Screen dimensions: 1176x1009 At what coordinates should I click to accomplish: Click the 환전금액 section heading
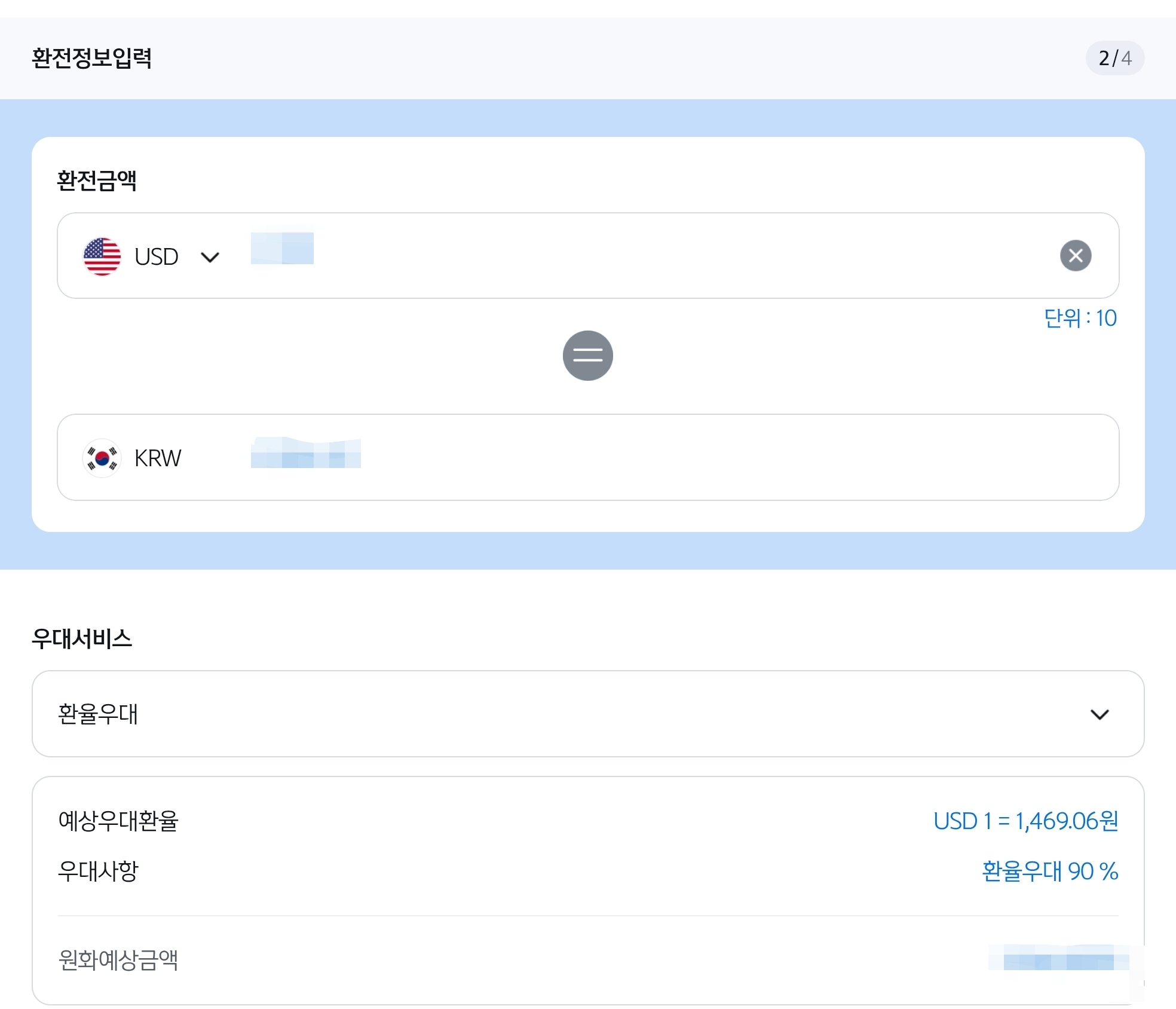(97, 181)
